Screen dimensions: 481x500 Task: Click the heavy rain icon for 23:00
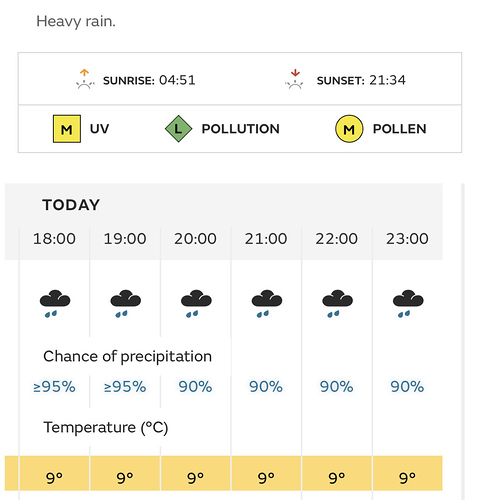[408, 304]
